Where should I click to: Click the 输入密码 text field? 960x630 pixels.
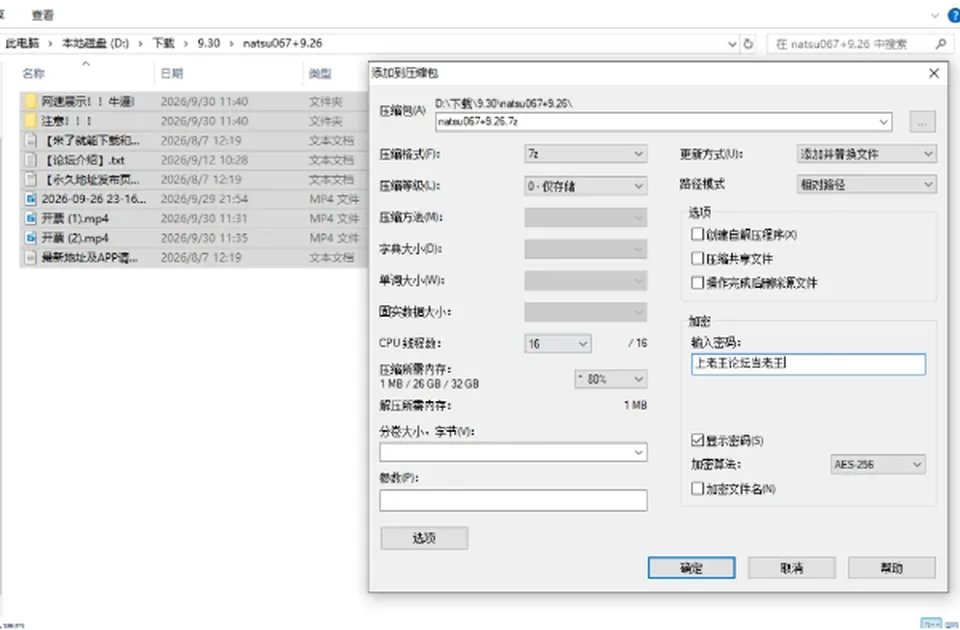(808, 364)
